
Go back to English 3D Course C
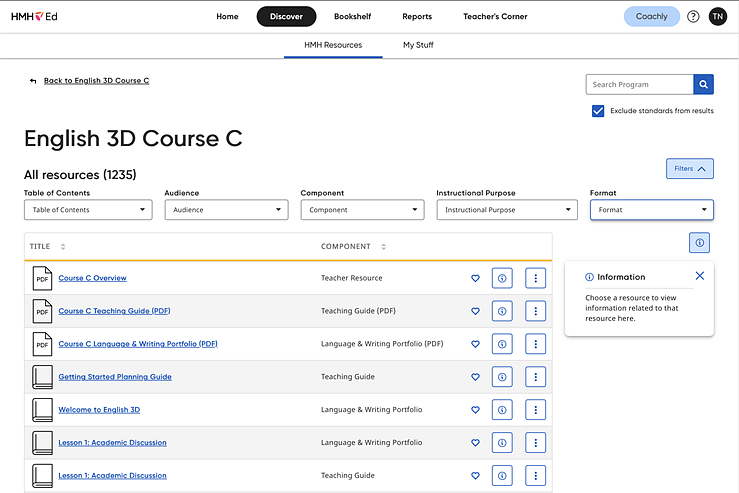96,81
